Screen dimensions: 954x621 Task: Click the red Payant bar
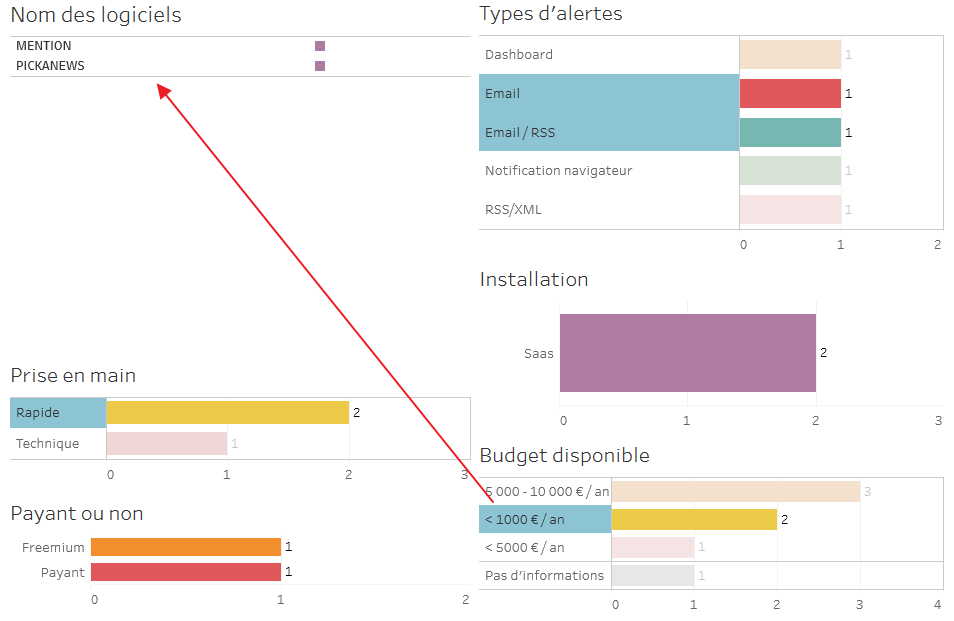(x=186, y=572)
